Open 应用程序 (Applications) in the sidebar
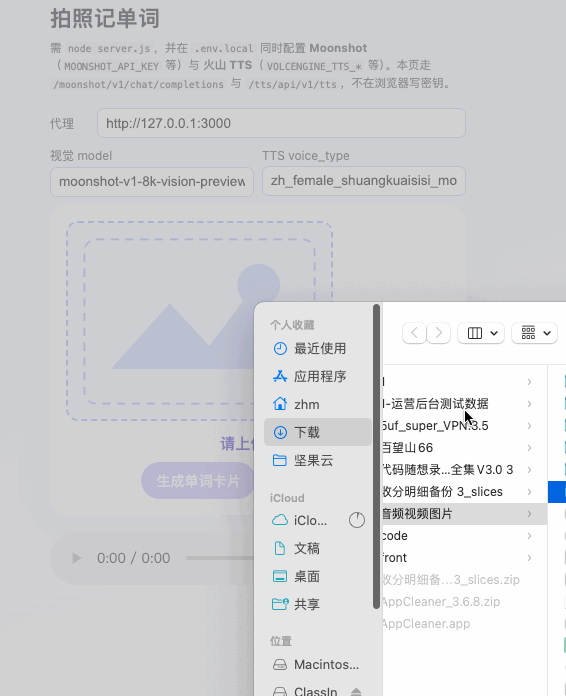The image size is (566, 696). (x=318, y=376)
